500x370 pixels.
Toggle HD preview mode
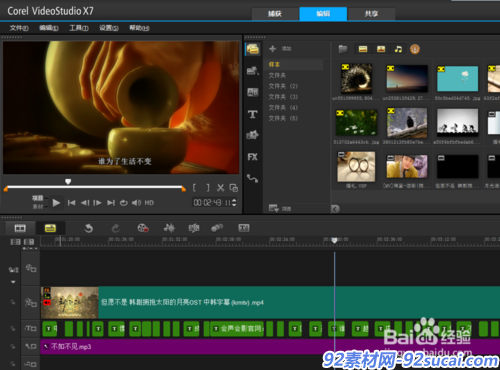click(149, 203)
